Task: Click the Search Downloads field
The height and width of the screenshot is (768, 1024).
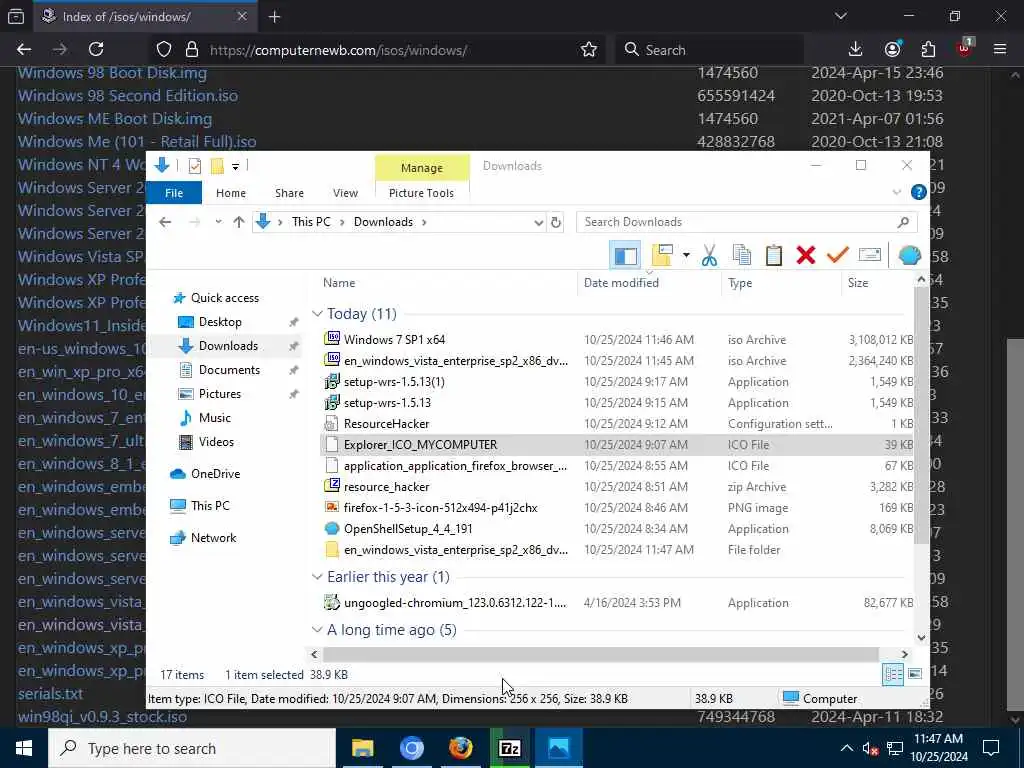Action: 746,222
